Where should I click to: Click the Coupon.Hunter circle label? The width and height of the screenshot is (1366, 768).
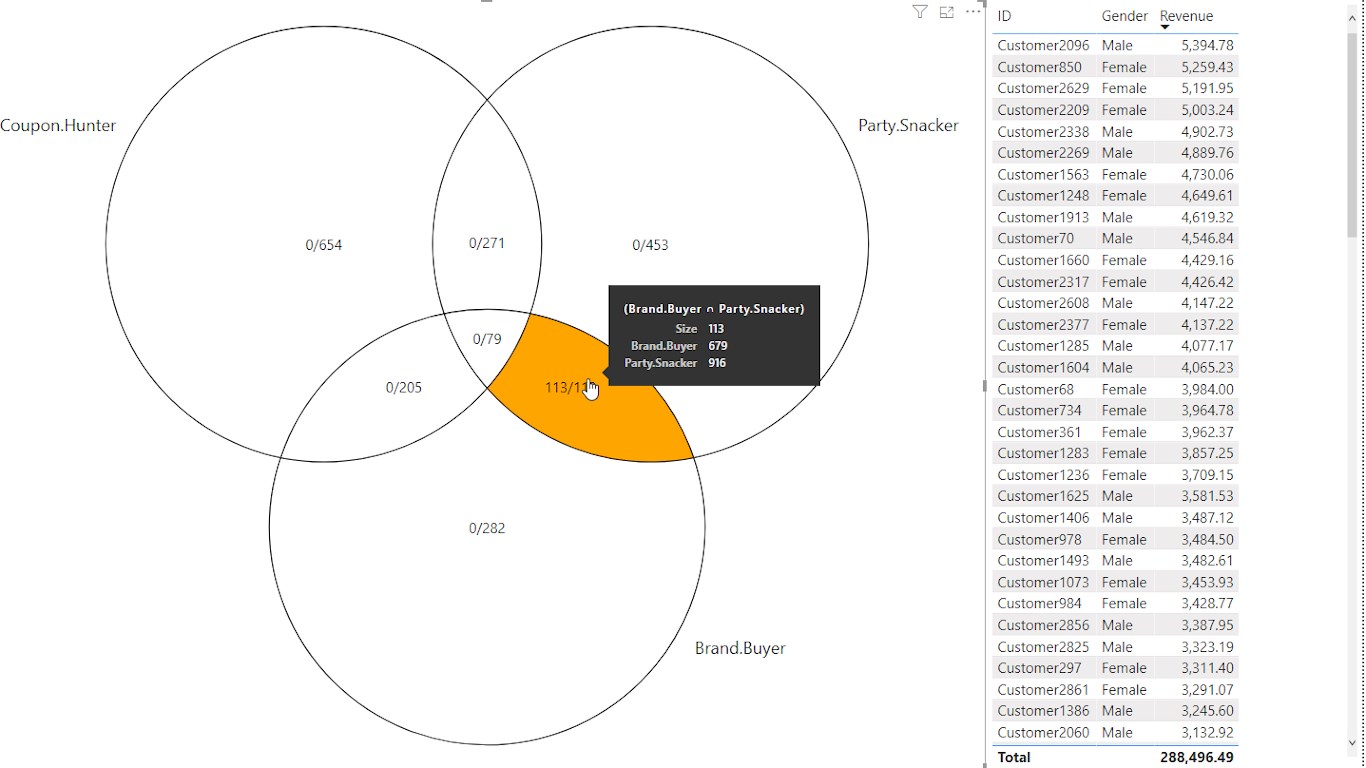[x=58, y=126]
